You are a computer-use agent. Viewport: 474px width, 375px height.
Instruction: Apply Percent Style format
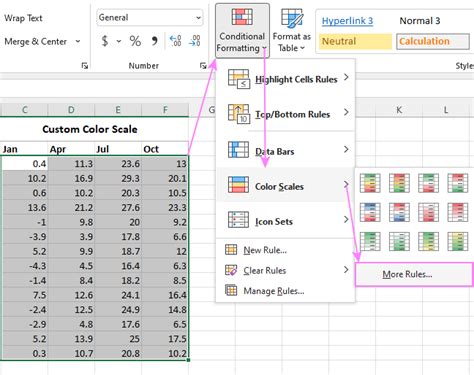coord(135,41)
